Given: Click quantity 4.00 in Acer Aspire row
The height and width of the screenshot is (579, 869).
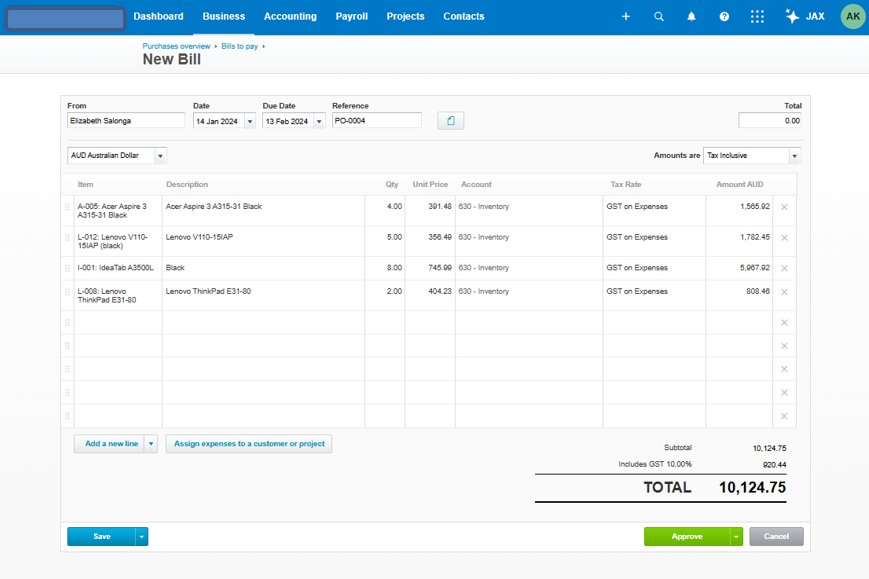Looking at the screenshot, I should [385, 211].
